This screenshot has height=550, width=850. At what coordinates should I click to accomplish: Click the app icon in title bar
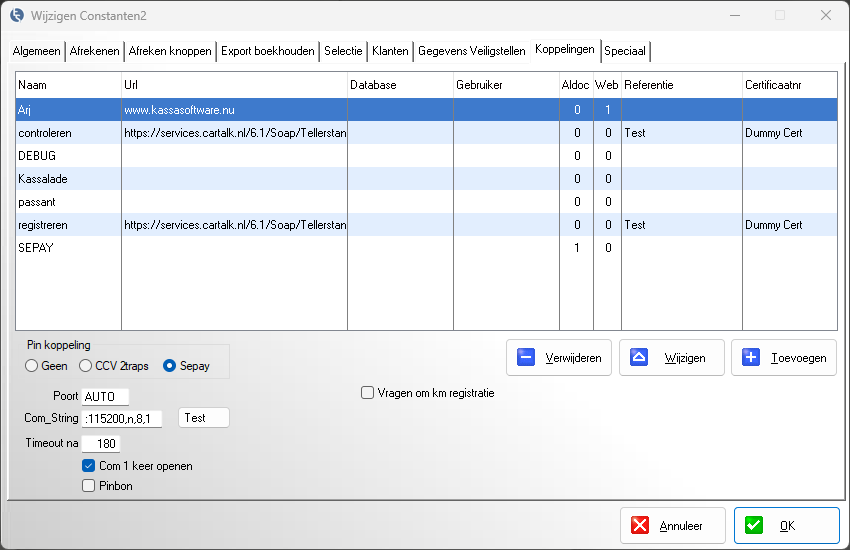(16, 16)
